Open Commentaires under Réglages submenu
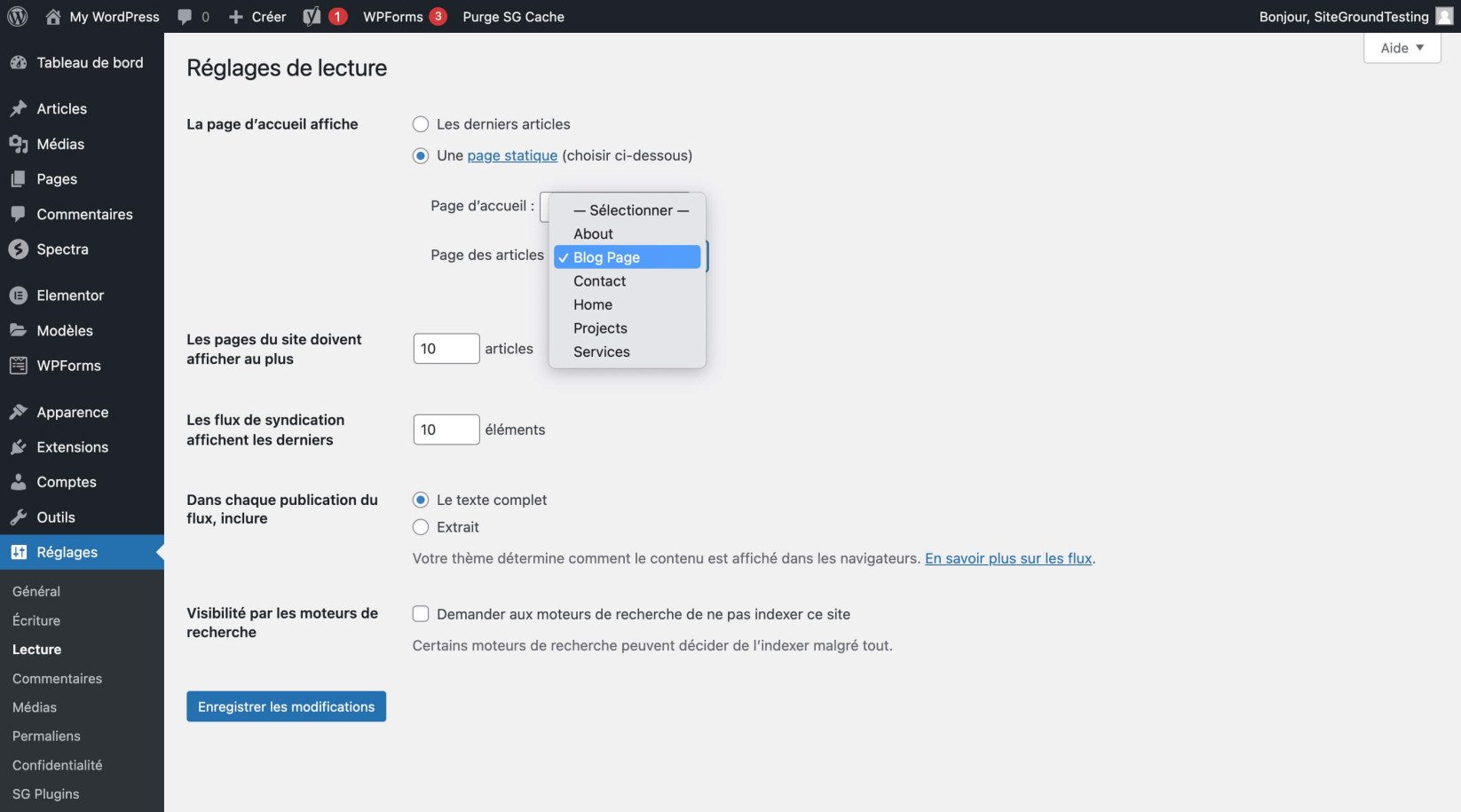Viewport: 1461px width, 812px height. click(58, 678)
